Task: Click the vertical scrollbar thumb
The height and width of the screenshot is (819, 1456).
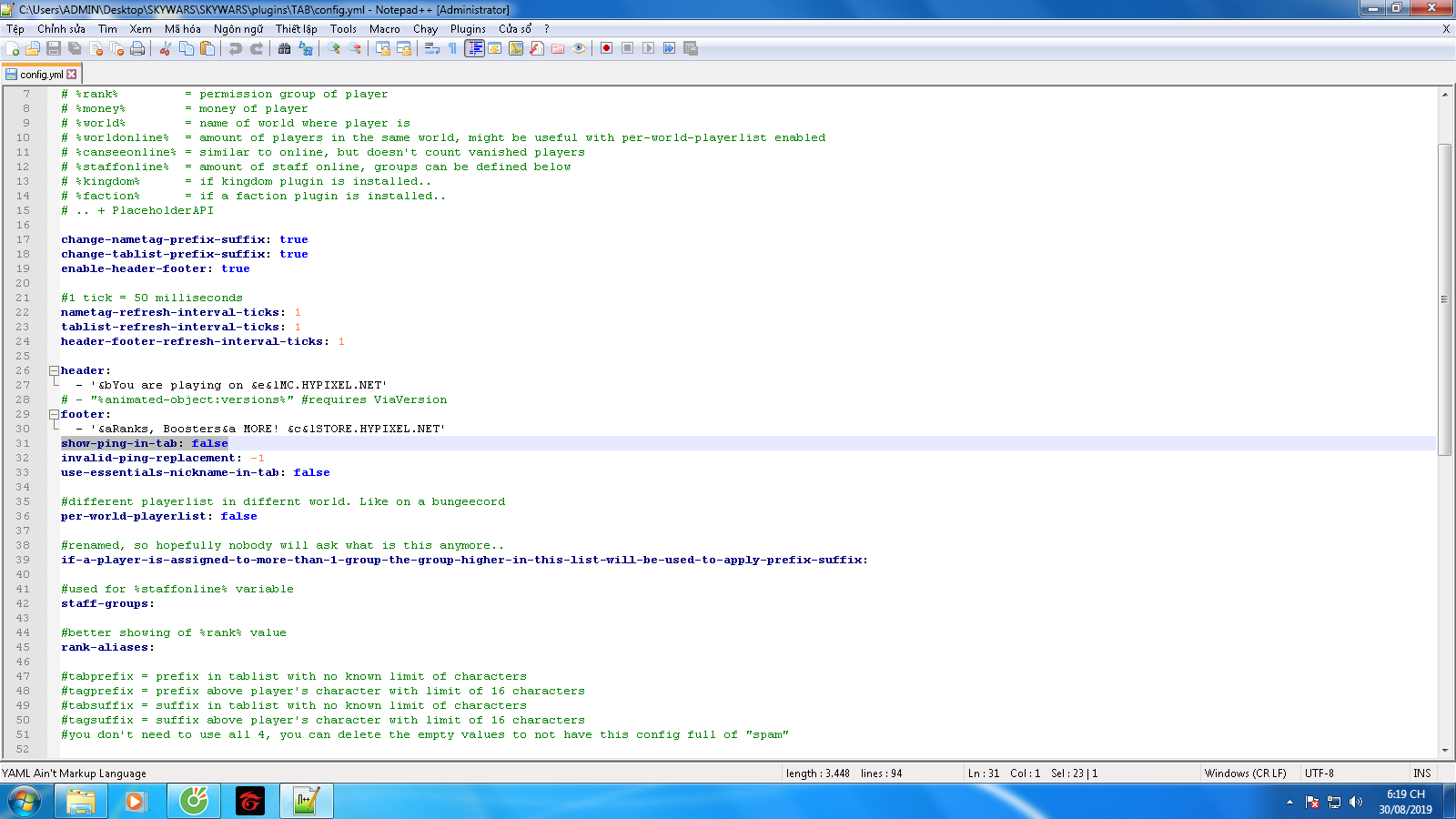Action: click(x=1444, y=300)
